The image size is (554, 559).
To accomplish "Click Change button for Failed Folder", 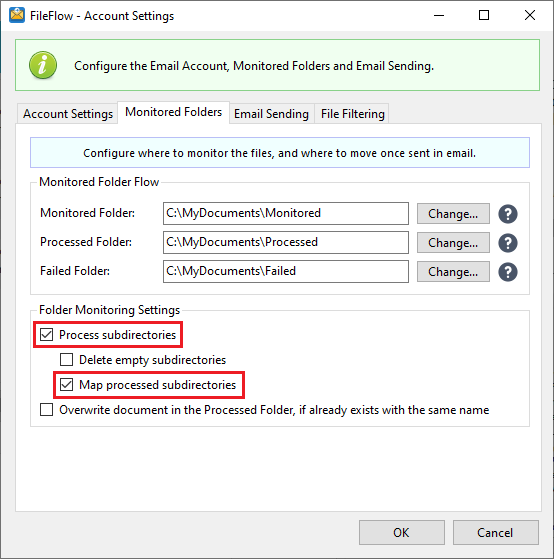I will [453, 272].
